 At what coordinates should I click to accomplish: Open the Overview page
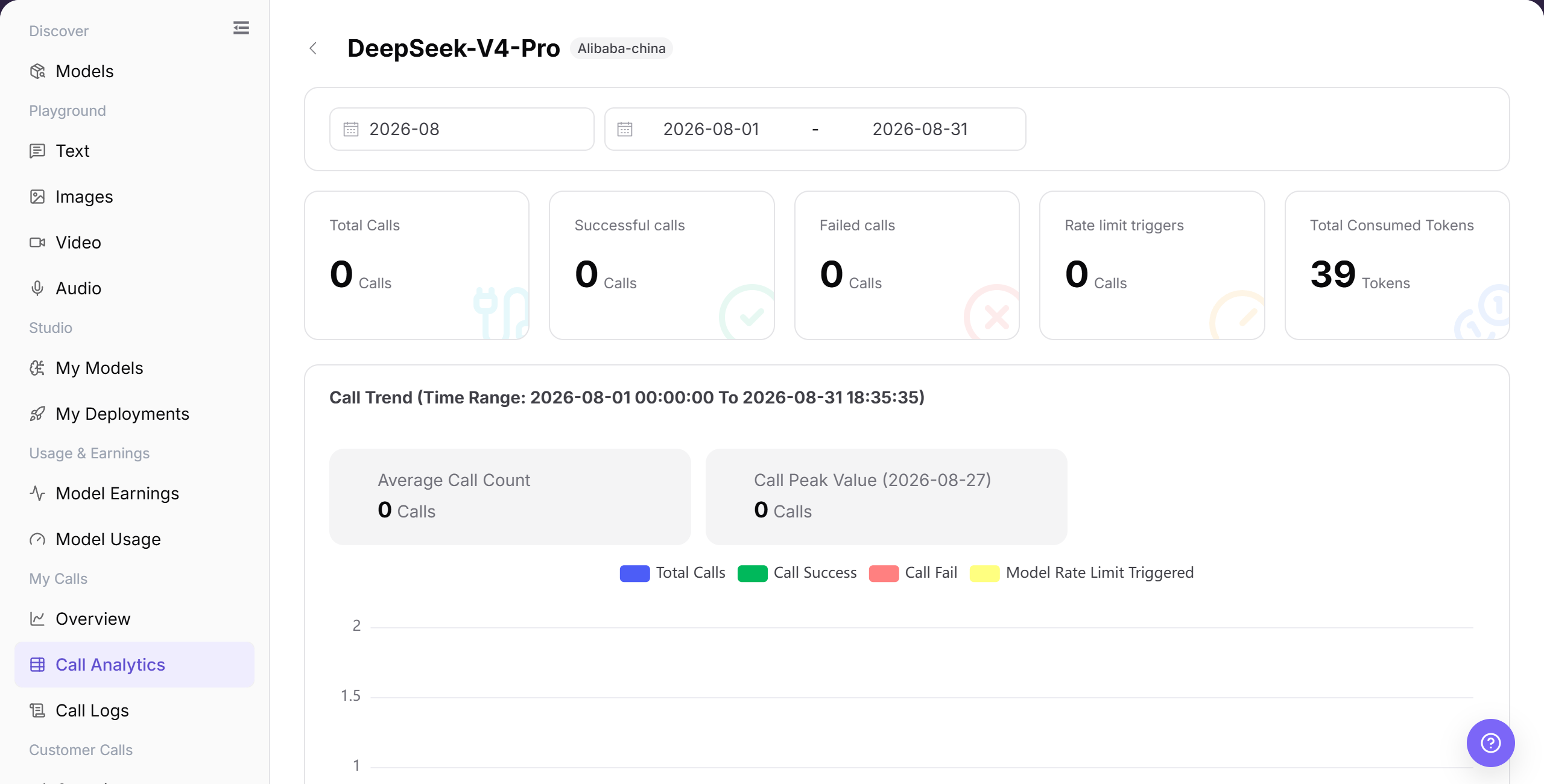(134, 619)
